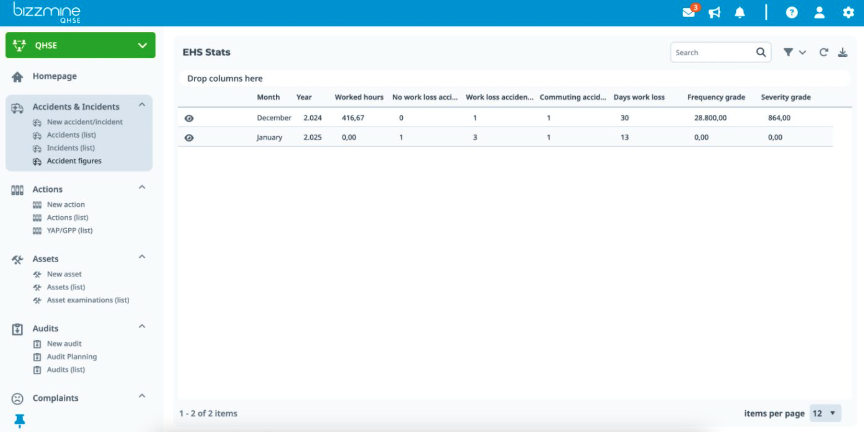
Task: View the December 2.024 record eye icon
Action: pos(189,118)
